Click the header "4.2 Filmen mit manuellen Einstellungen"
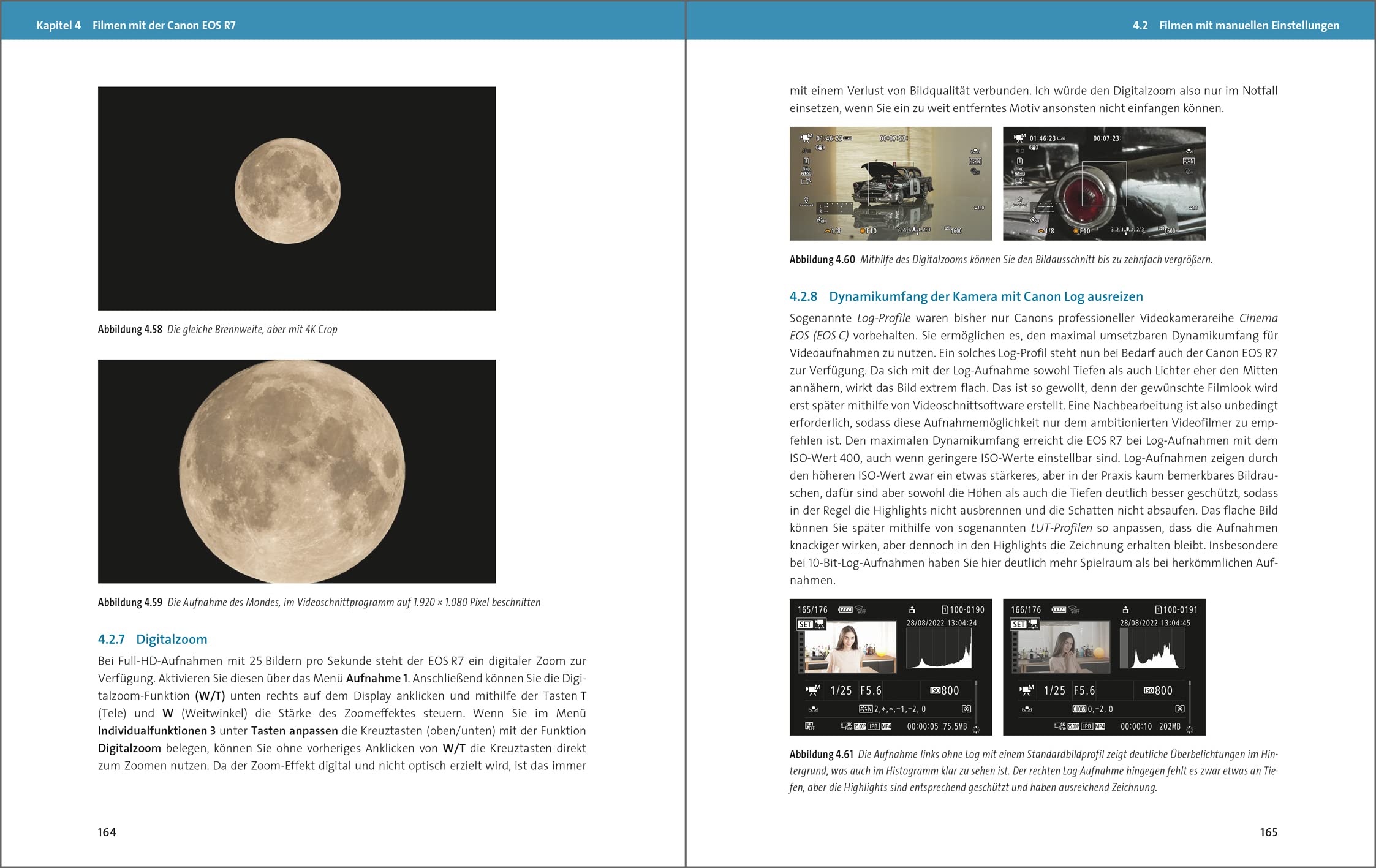This screenshot has height=868, width=1376. click(x=1236, y=25)
